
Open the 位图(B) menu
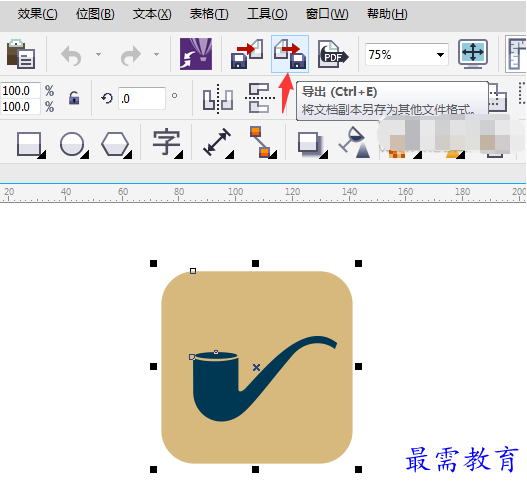click(95, 14)
